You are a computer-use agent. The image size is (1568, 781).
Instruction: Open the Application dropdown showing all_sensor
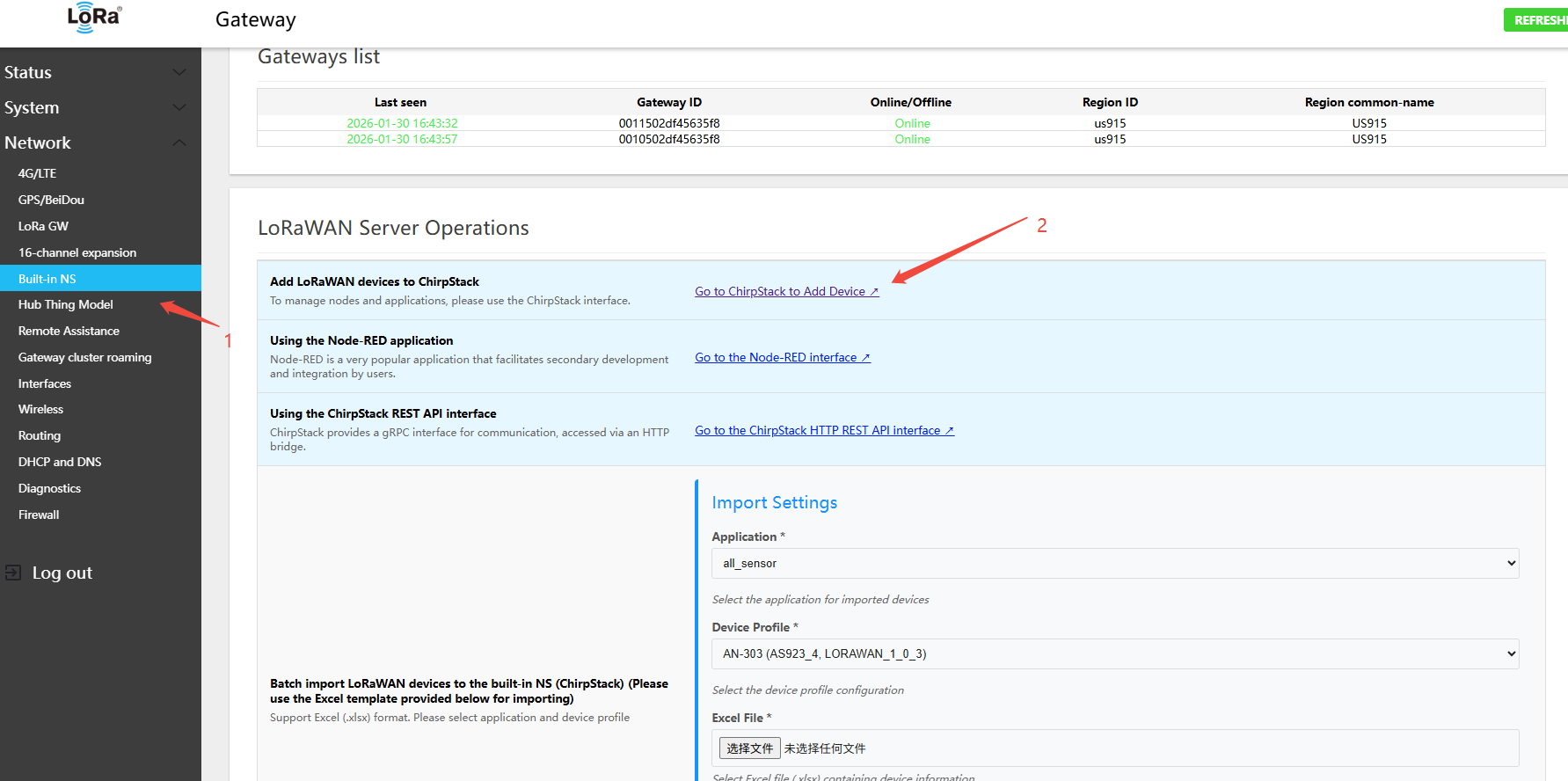(x=1114, y=563)
